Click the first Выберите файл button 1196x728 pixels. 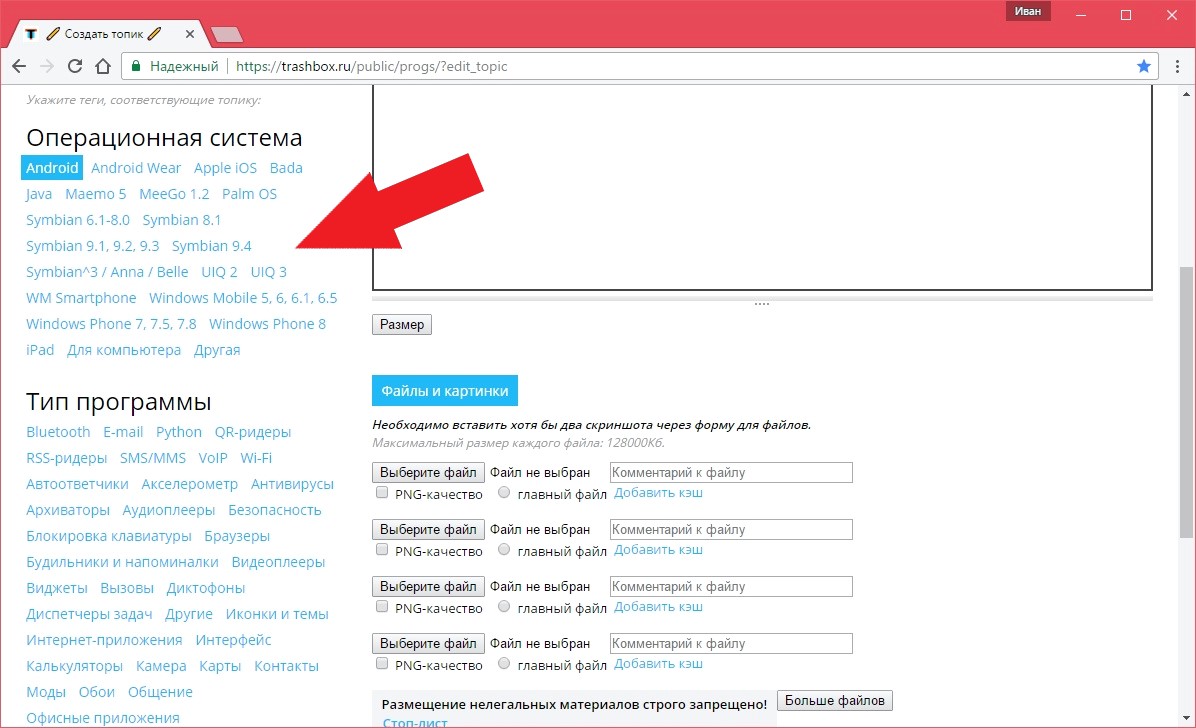(428, 472)
